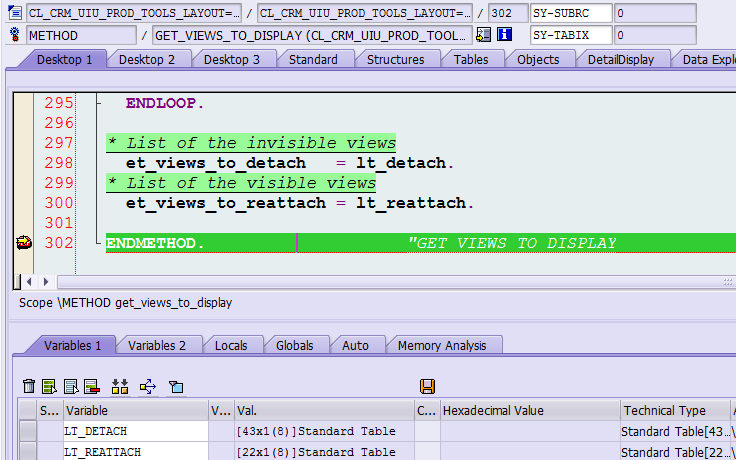Image resolution: width=736 pixels, height=460 pixels.
Task: Click the trash icon to delete variables
Action: click(x=29, y=386)
